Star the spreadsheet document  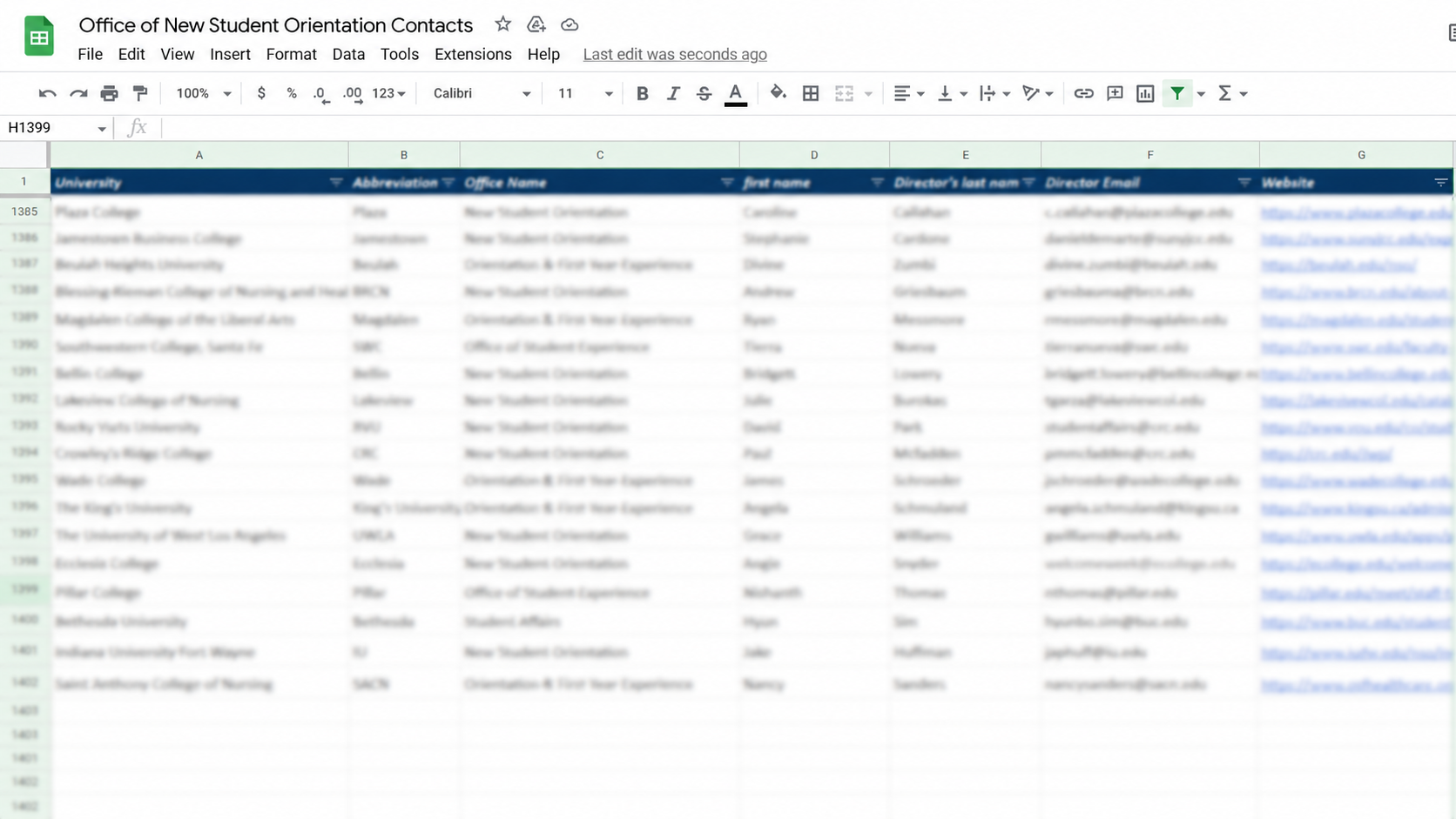coord(502,24)
